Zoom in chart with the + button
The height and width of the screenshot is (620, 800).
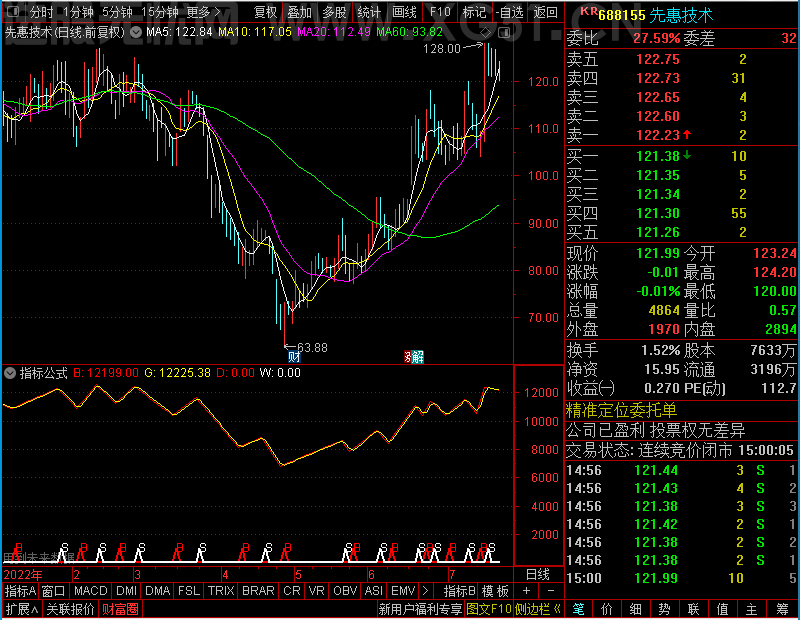point(527,591)
